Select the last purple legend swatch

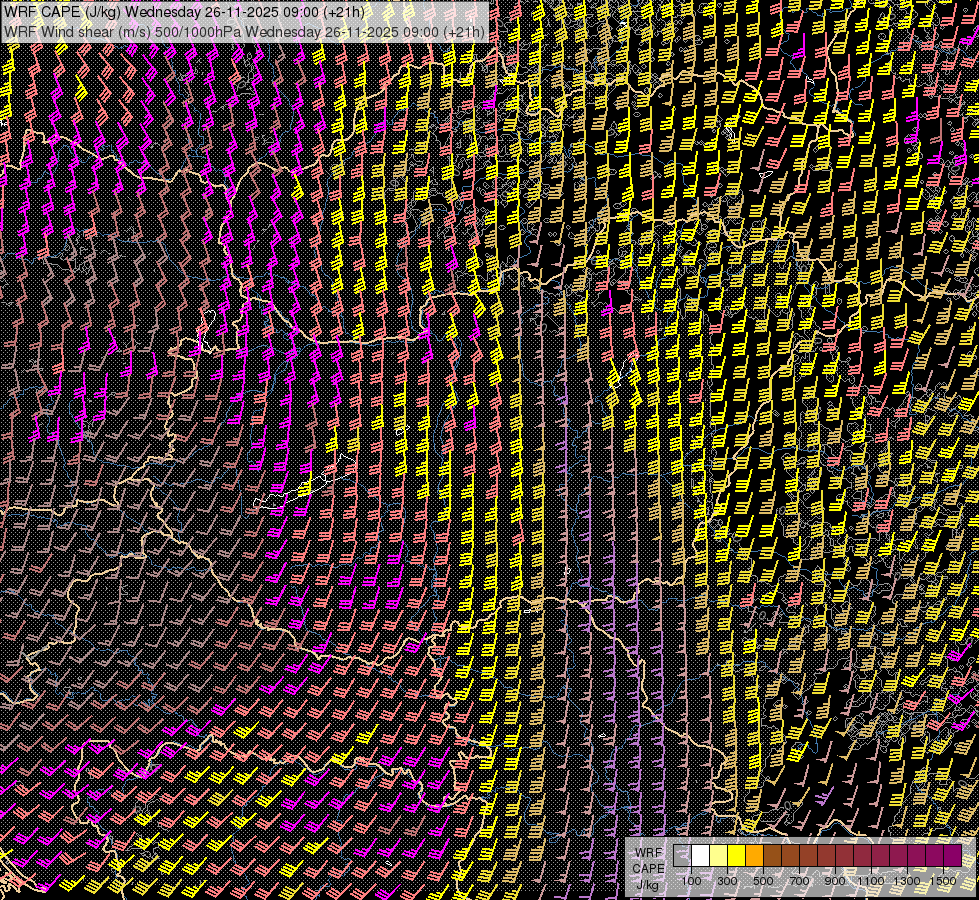tap(953, 855)
